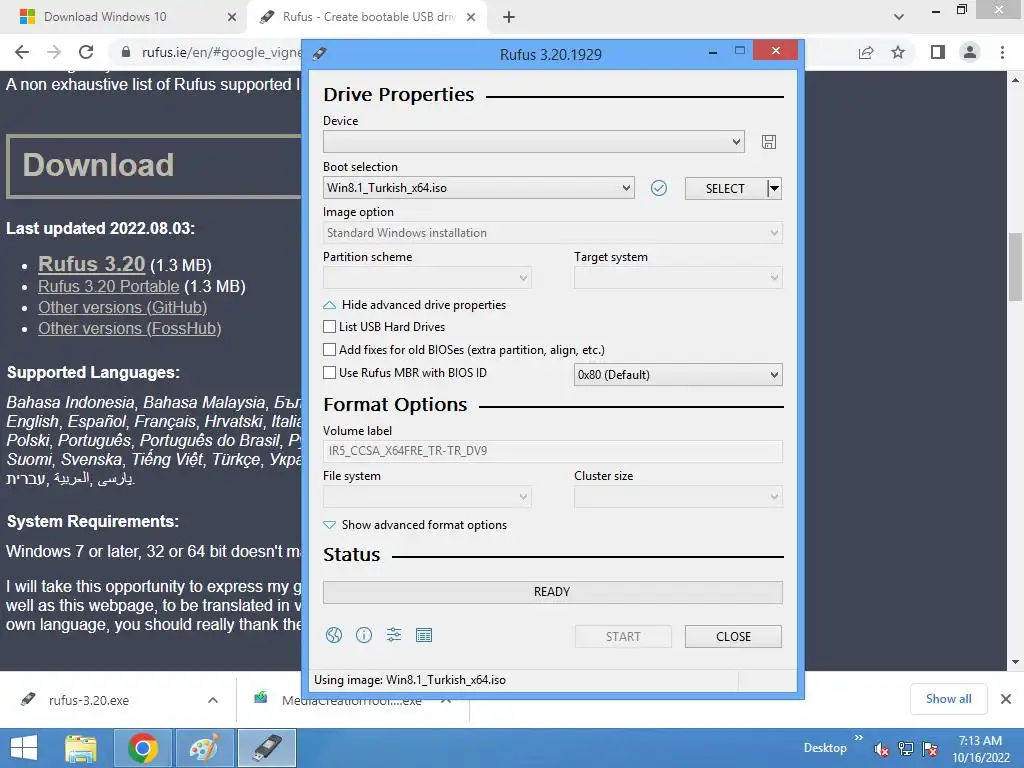Click Show all downloads
The height and width of the screenshot is (768, 1024).
pyautogui.click(x=948, y=699)
